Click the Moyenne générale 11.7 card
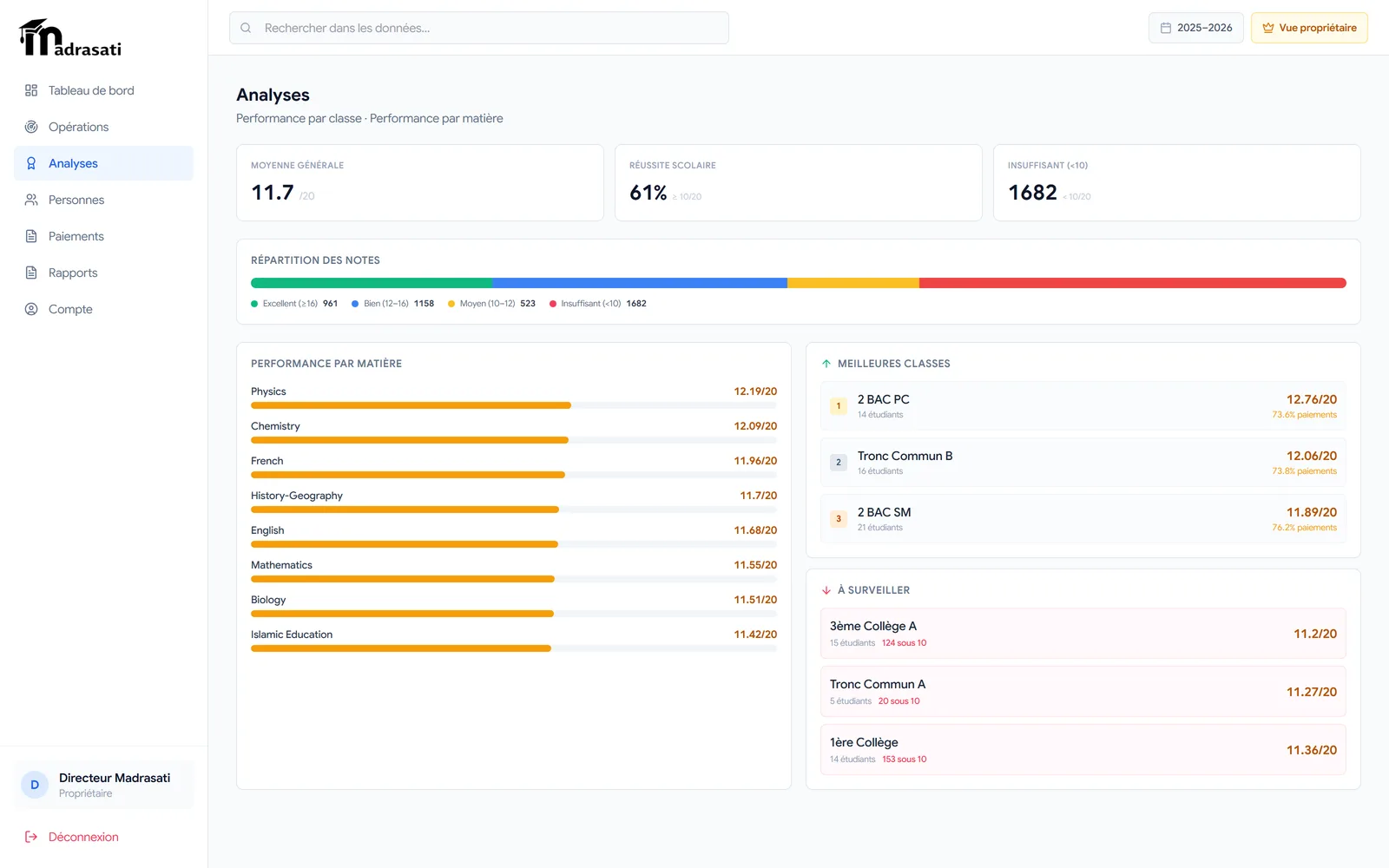 420,182
